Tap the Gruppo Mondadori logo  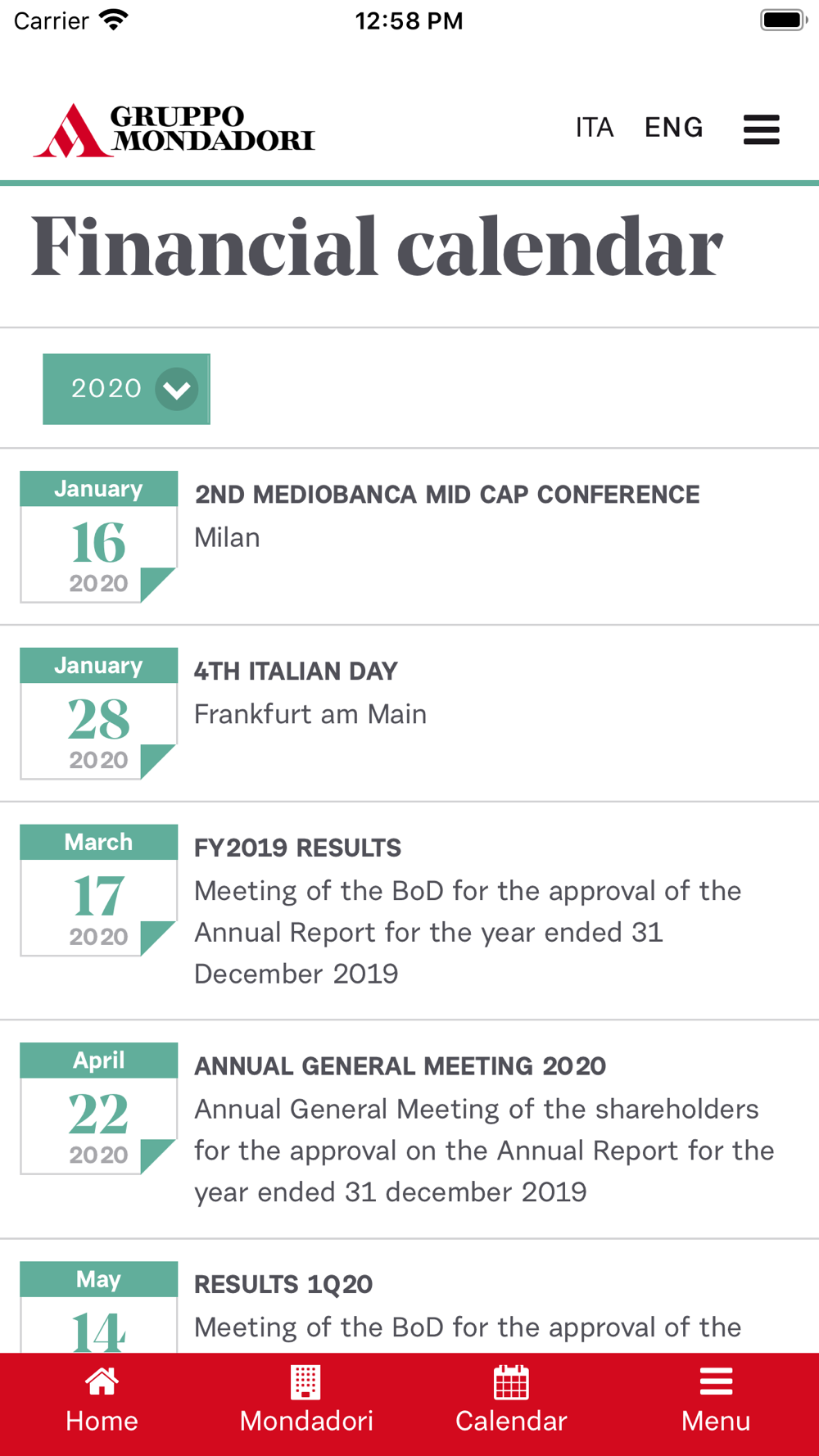click(174, 129)
